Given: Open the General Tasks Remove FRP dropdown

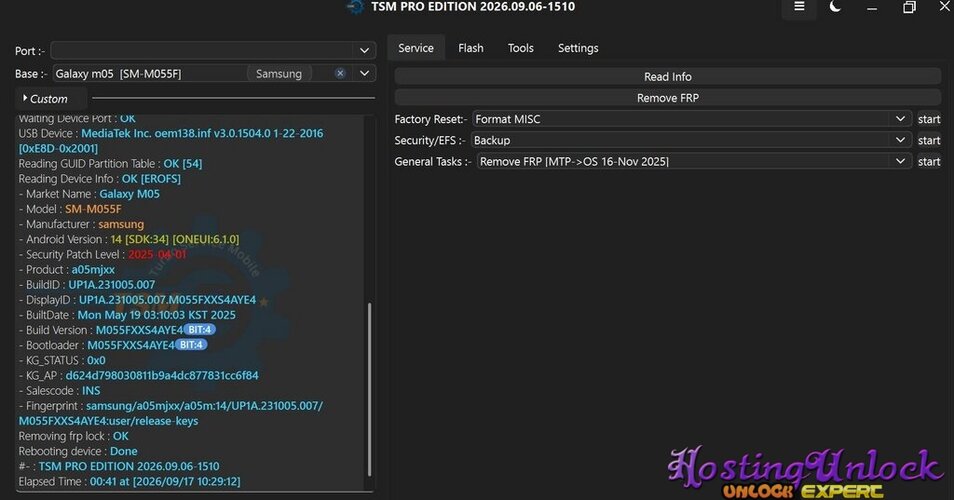Looking at the screenshot, I should [x=694, y=162].
